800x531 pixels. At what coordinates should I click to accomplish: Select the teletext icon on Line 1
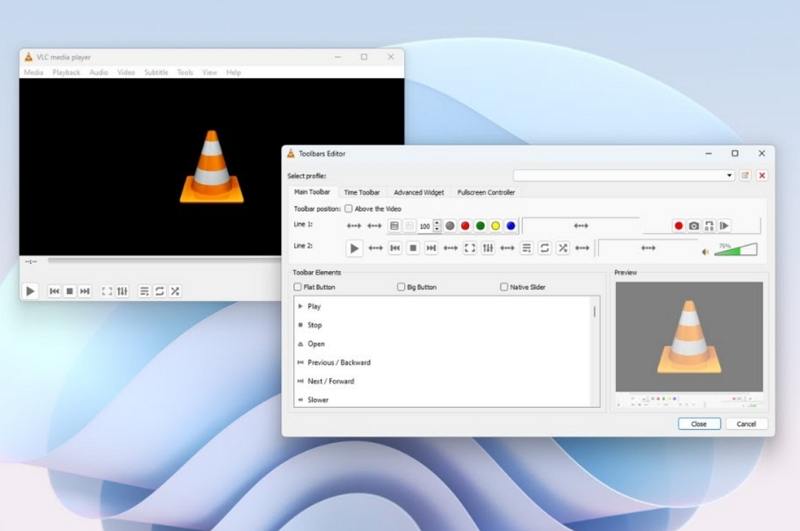click(394, 225)
